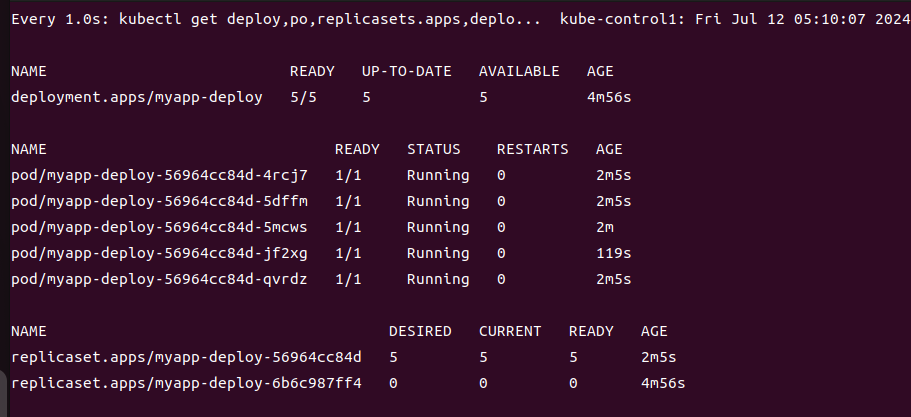911x417 pixels.
Task: Select replicaset.apps/myapp-deploy-56964cc84d
Action: pyautogui.click(x=186, y=357)
